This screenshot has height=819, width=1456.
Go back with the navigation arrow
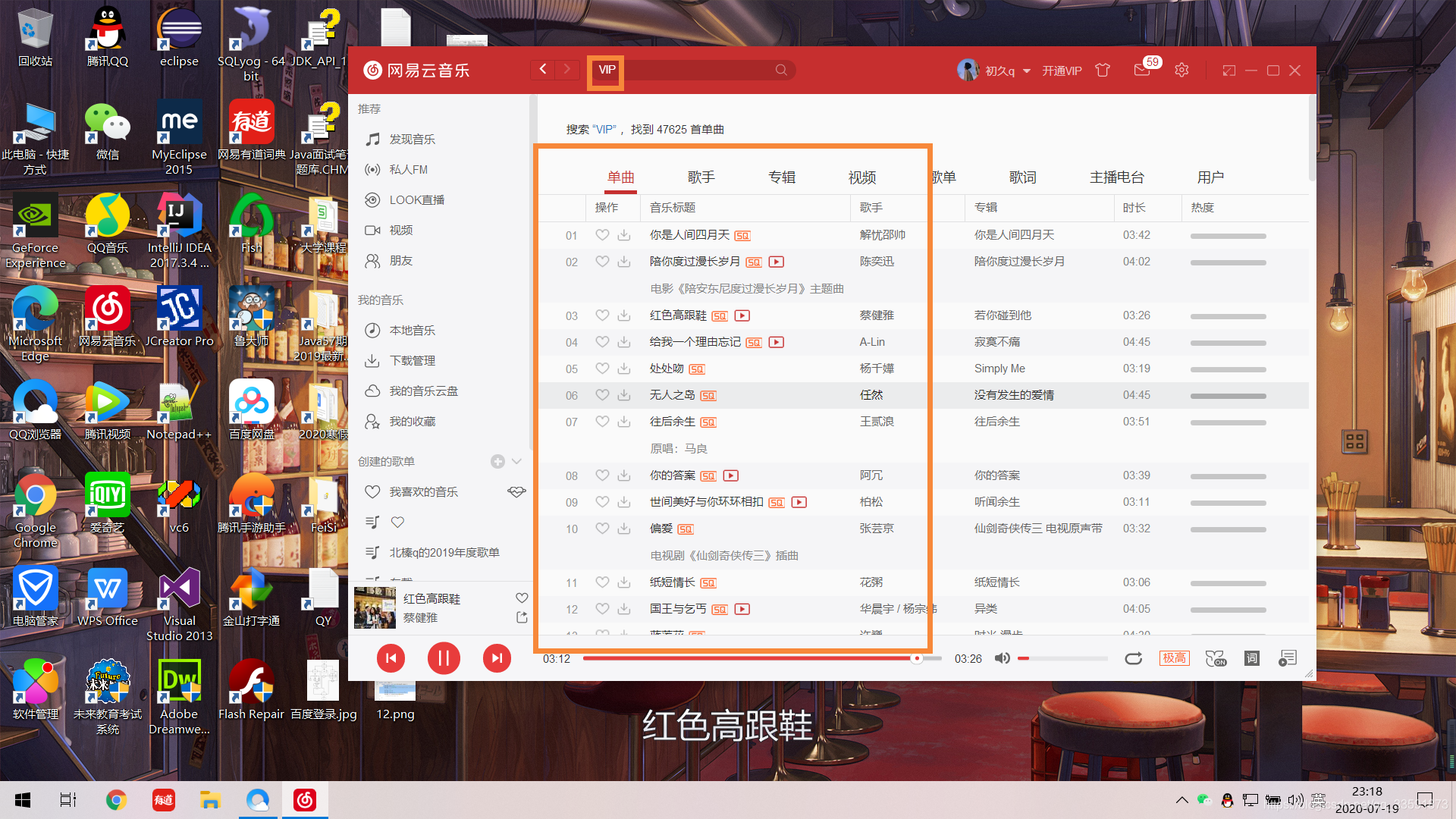pyautogui.click(x=543, y=70)
